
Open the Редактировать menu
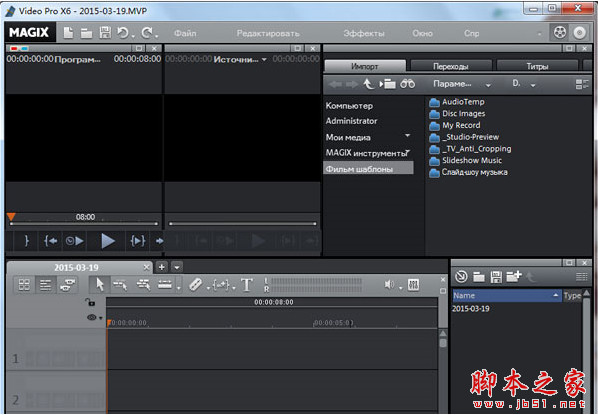tap(268, 34)
